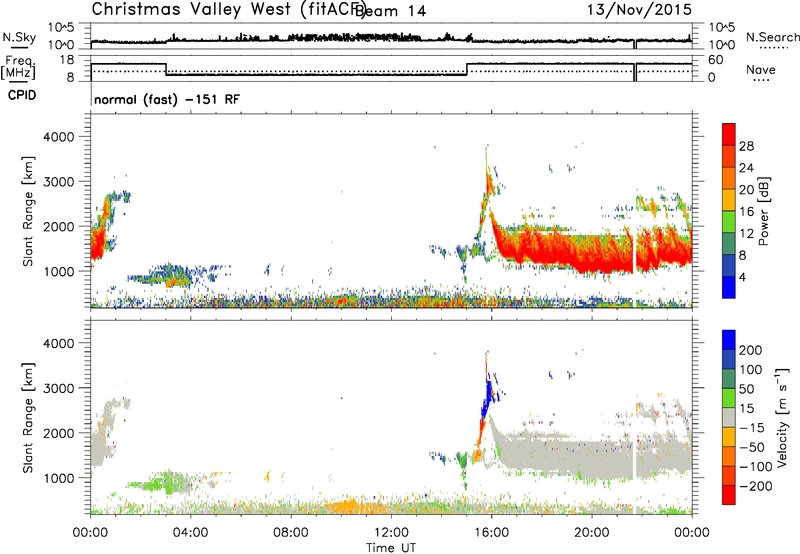Viewport: 800px width, 554px height.
Task: Select the yellow-orange 16–20 dB colorbar segment
Action: pyautogui.click(x=729, y=200)
